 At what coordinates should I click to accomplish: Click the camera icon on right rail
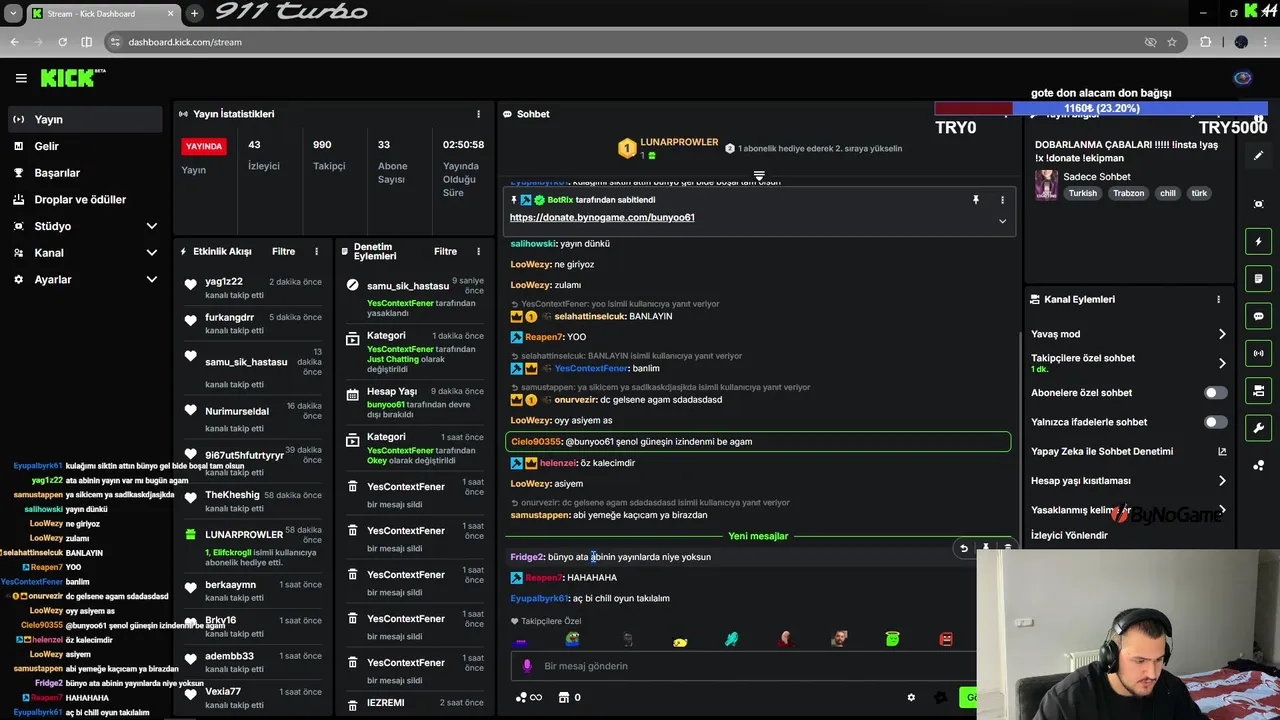1258,390
